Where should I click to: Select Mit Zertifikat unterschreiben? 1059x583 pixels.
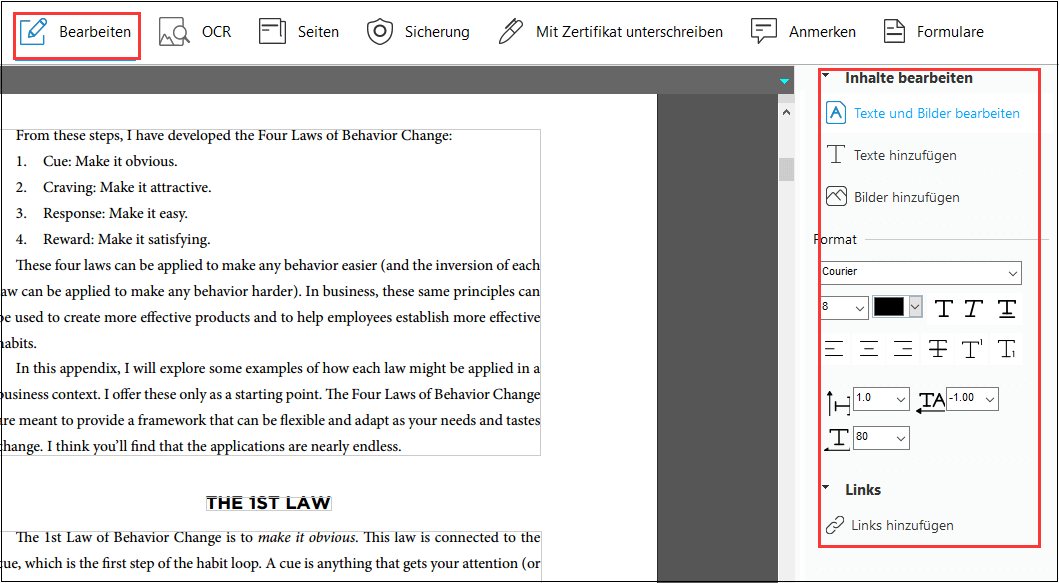(x=611, y=32)
